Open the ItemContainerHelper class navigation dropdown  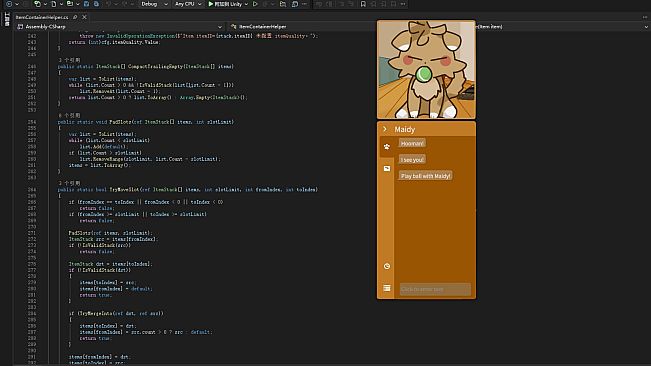[x=302, y=27]
